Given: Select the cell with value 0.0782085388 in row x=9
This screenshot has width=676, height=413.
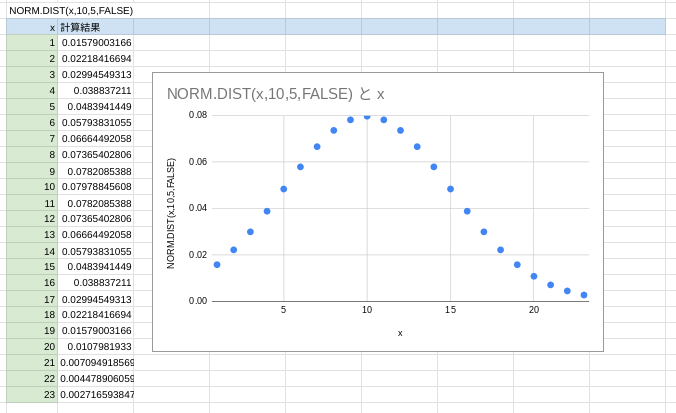Looking at the screenshot, I should tap(95, 171).
